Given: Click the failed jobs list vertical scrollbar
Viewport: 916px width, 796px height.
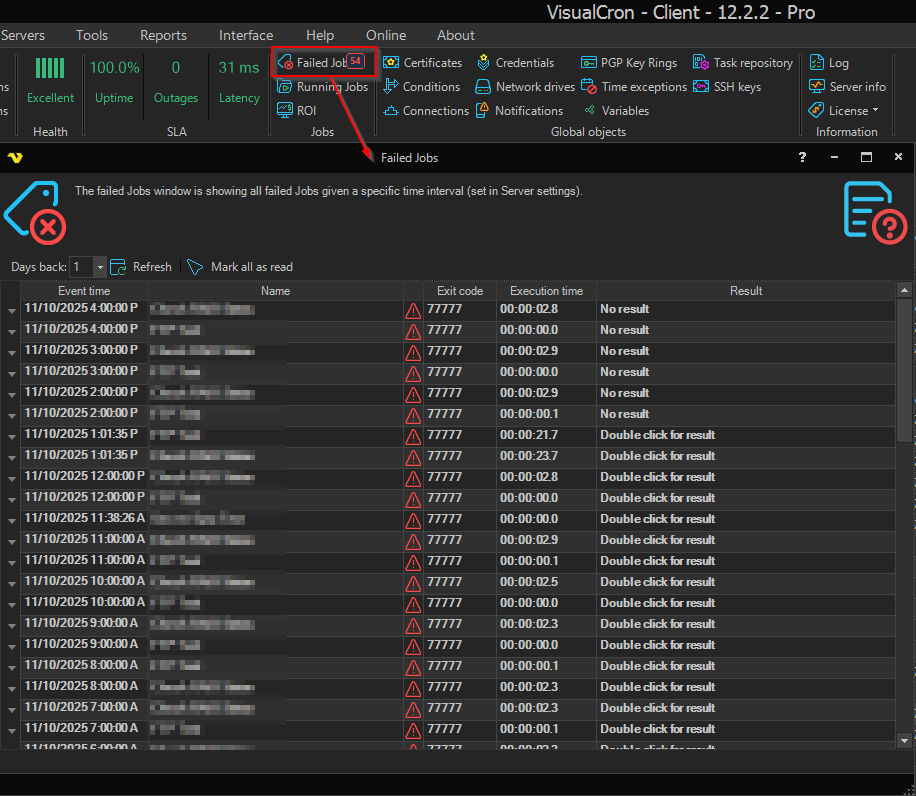Looking at the screenshot, I should (904, 370).
